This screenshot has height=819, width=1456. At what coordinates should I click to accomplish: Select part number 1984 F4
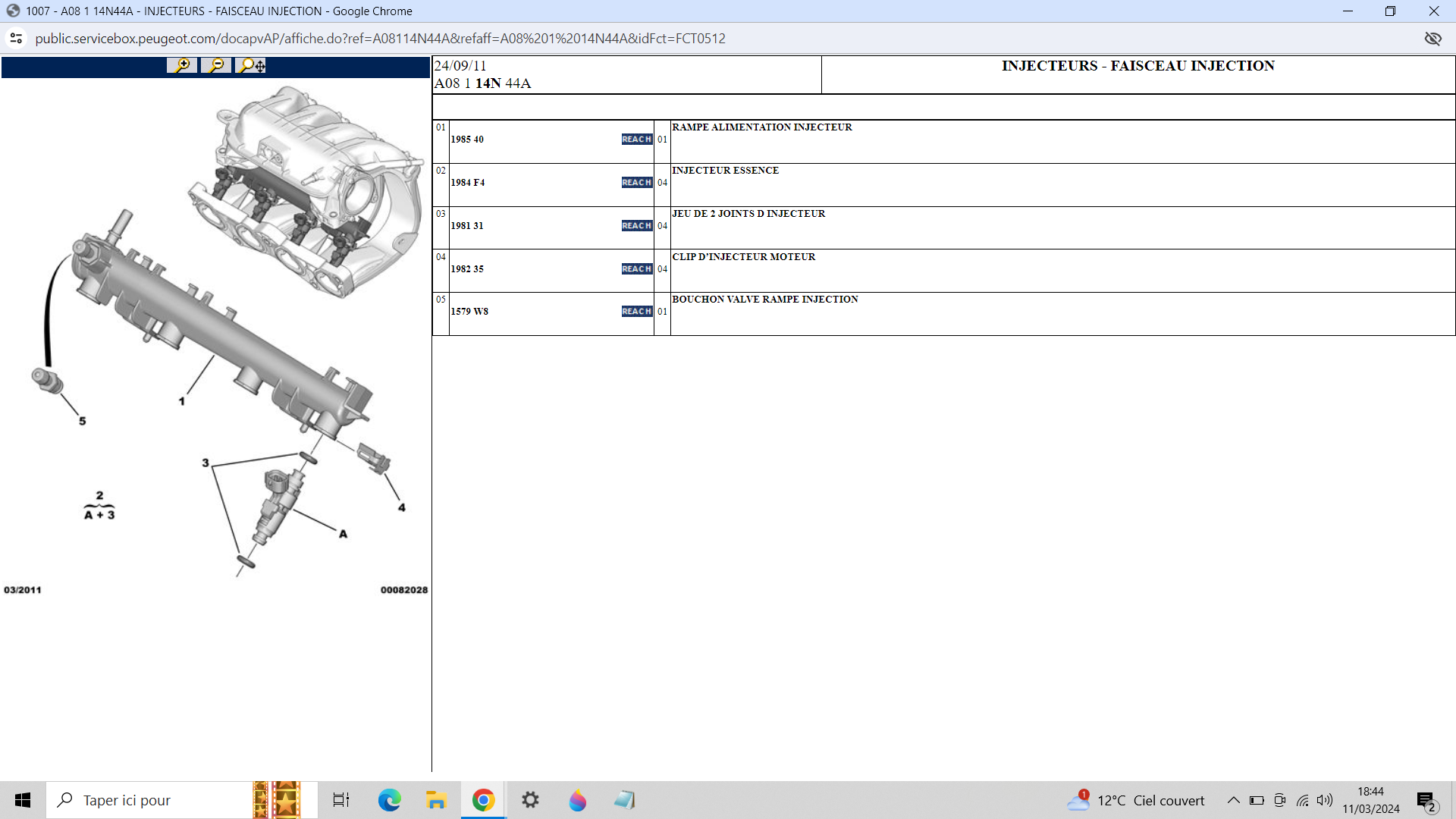[468, 183]
